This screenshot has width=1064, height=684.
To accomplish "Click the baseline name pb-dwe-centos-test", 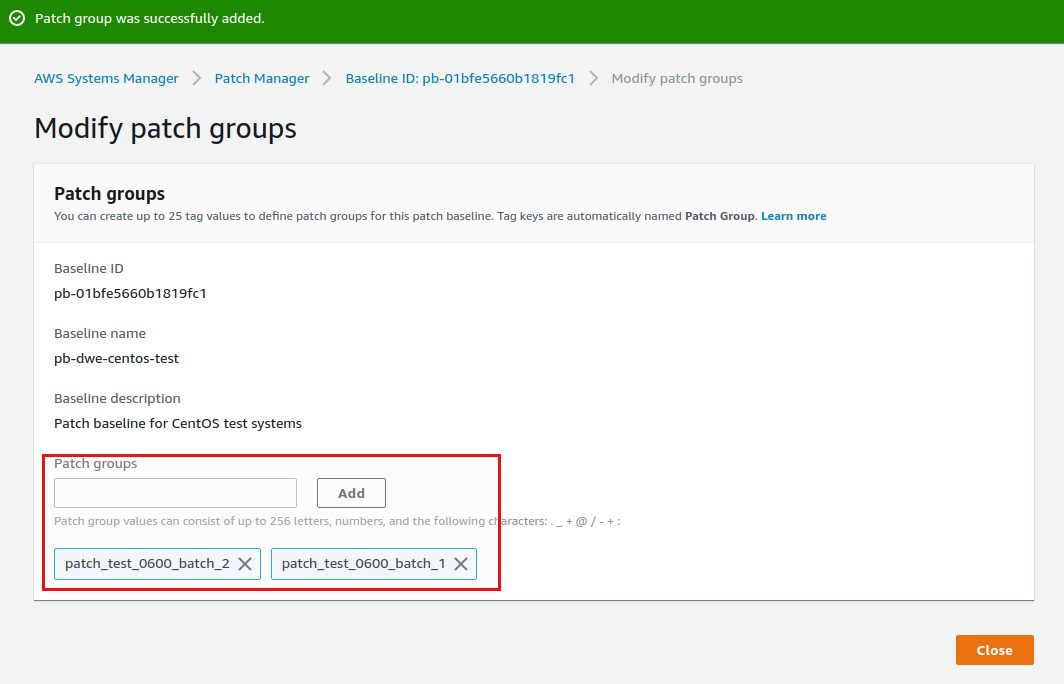I will click(117, 359).
